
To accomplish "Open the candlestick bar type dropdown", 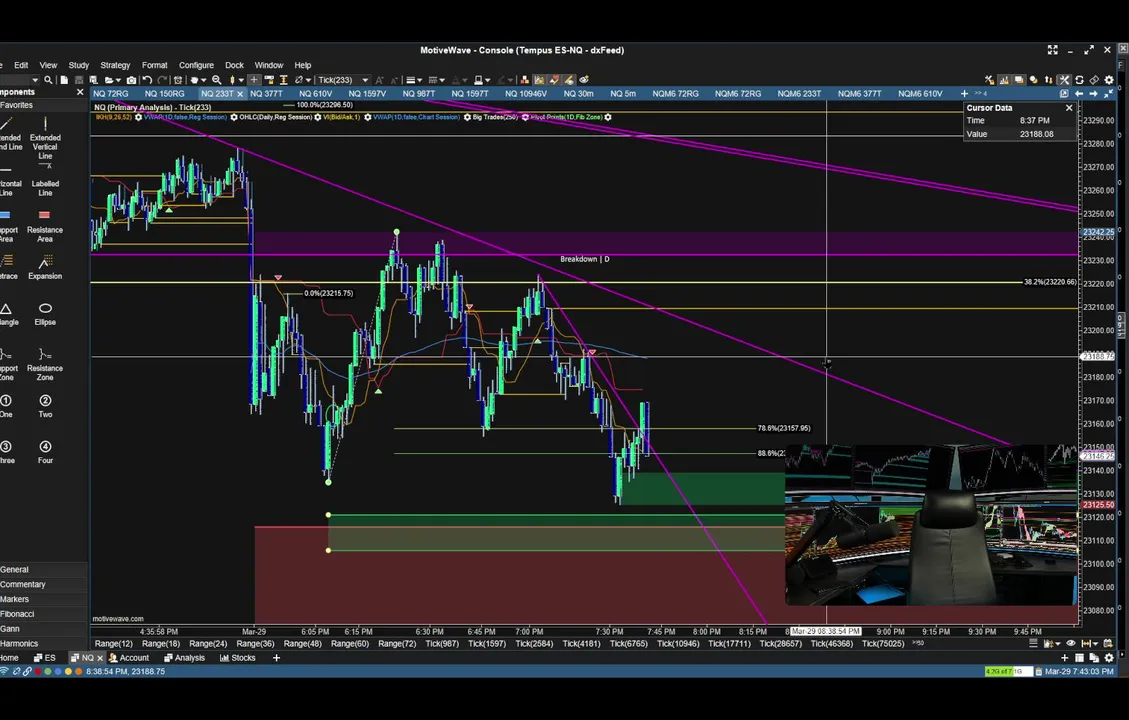I will click(x=241, y=80).
